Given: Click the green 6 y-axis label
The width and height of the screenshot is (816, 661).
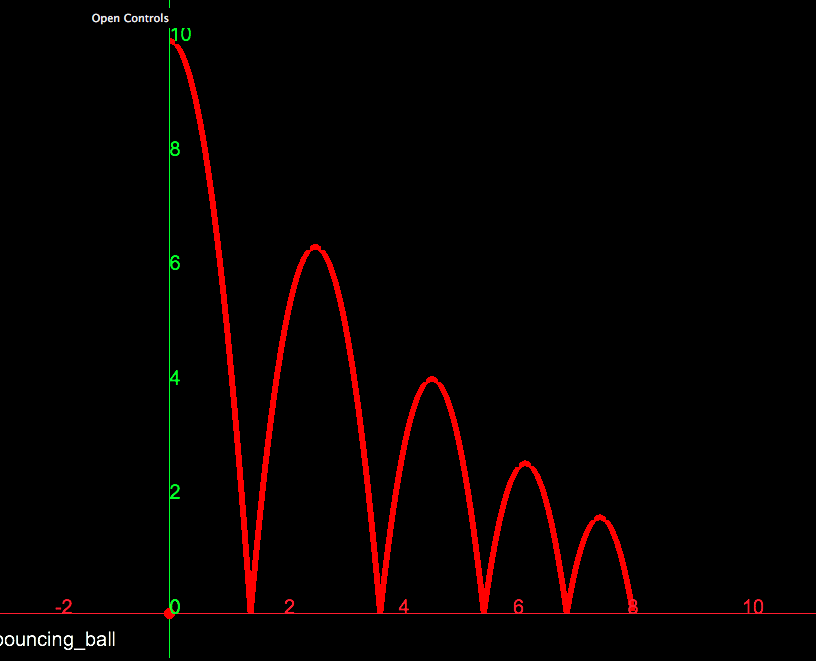Looking at the screenshot, I should (x=175, y=263).
